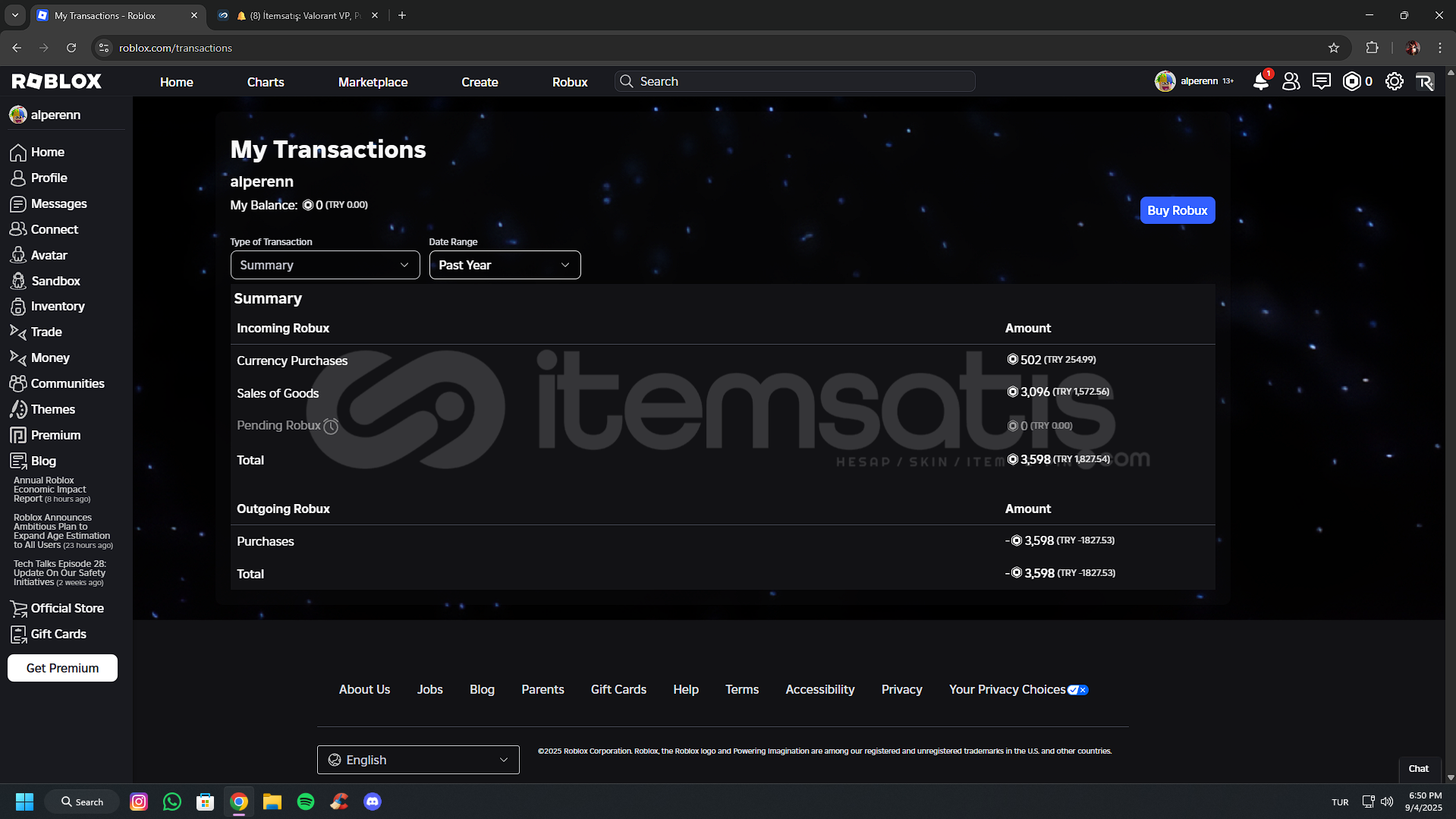The height and width of the screenshot is (819, 1456).
Task: Open the Chat panel button
Action: pyautogui.click(x=1418, y=769)
